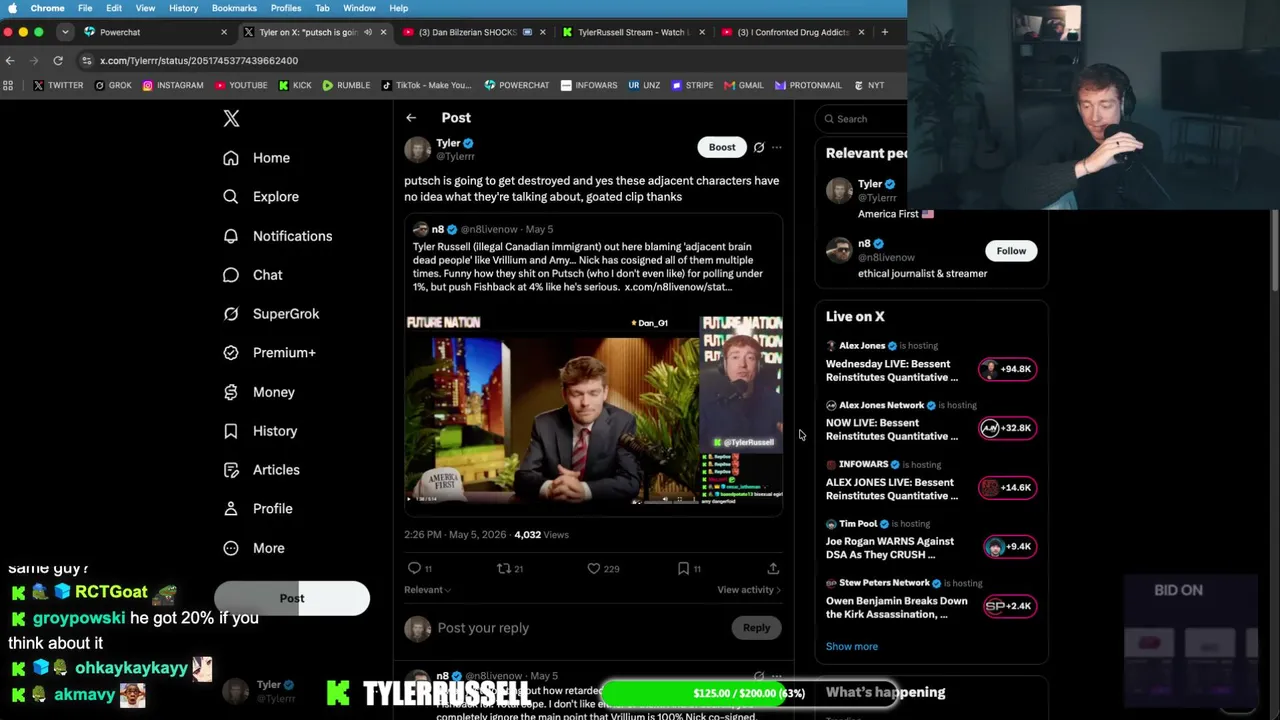The height and width of the screenshot is (720, 1280).
Task: Open History in the X sidebar
Action: click(x=260, y=431)
